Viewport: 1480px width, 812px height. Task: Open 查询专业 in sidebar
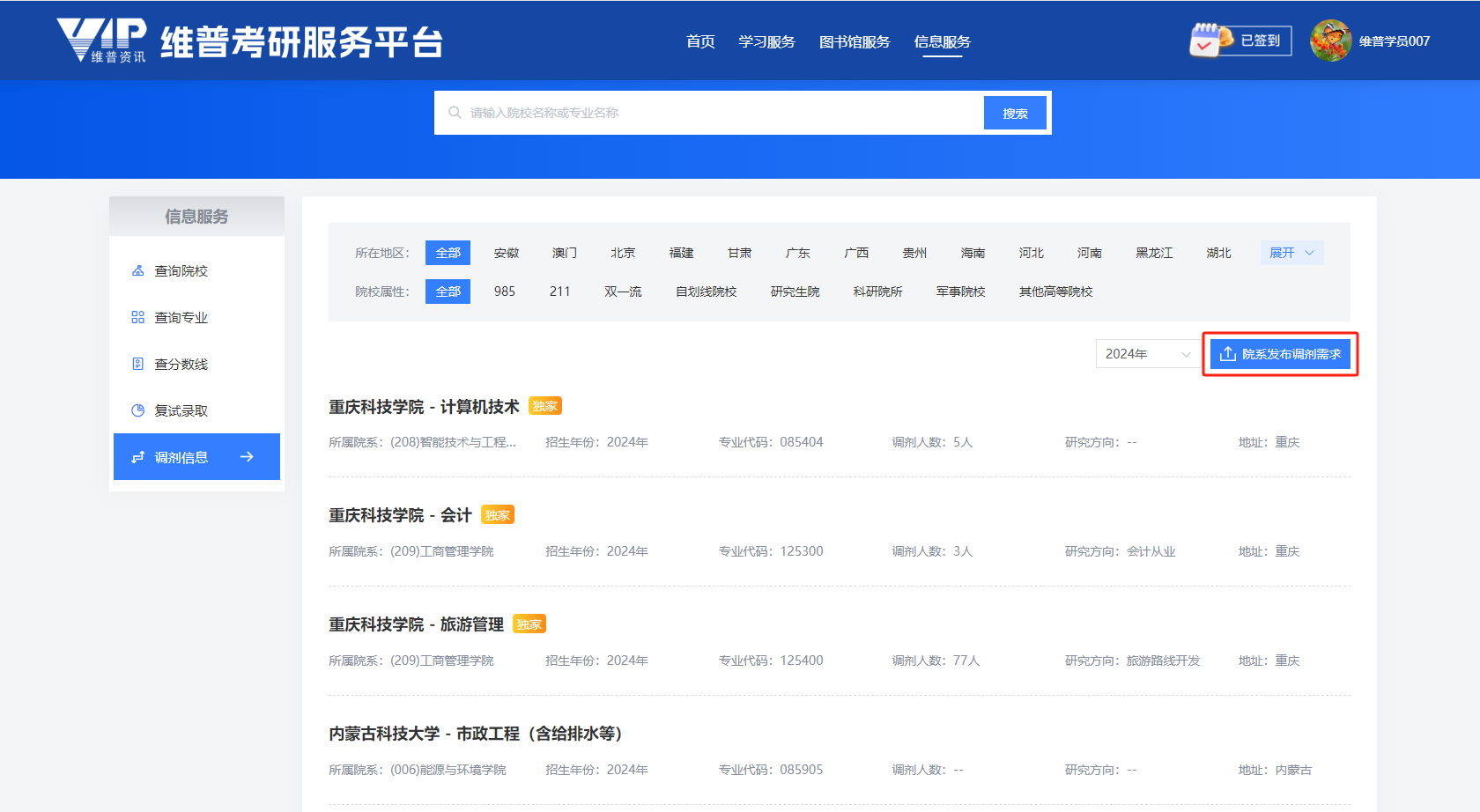(196, 317)
